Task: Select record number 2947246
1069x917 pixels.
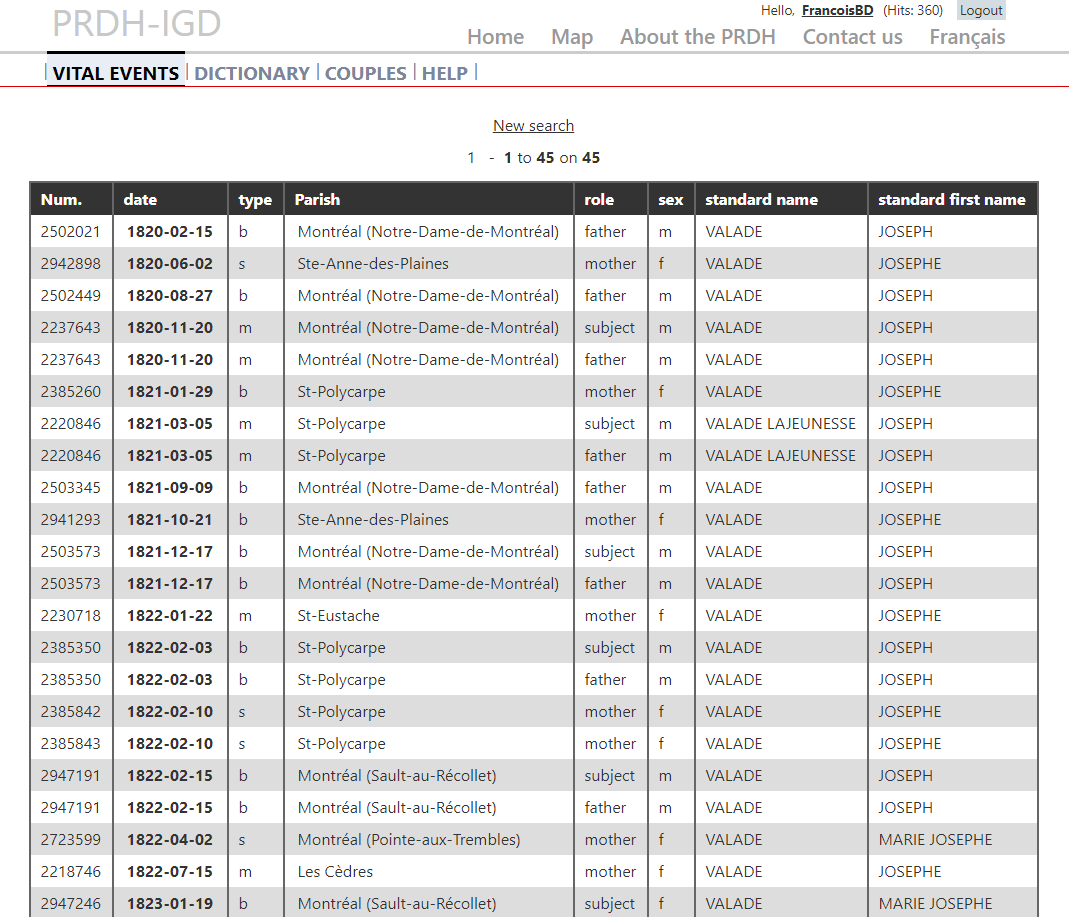Action: point(70,904)
